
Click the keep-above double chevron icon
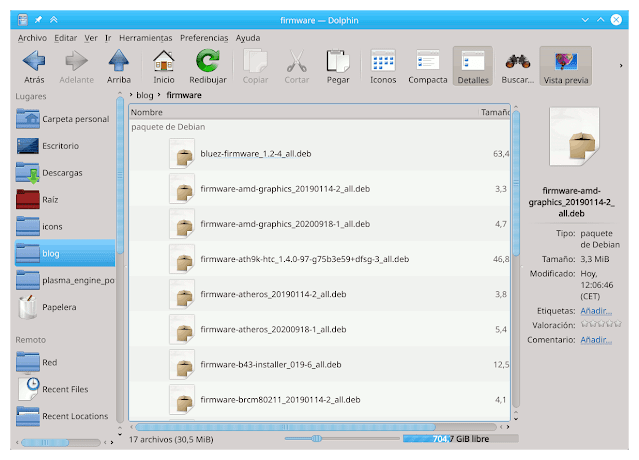(54, 20)
